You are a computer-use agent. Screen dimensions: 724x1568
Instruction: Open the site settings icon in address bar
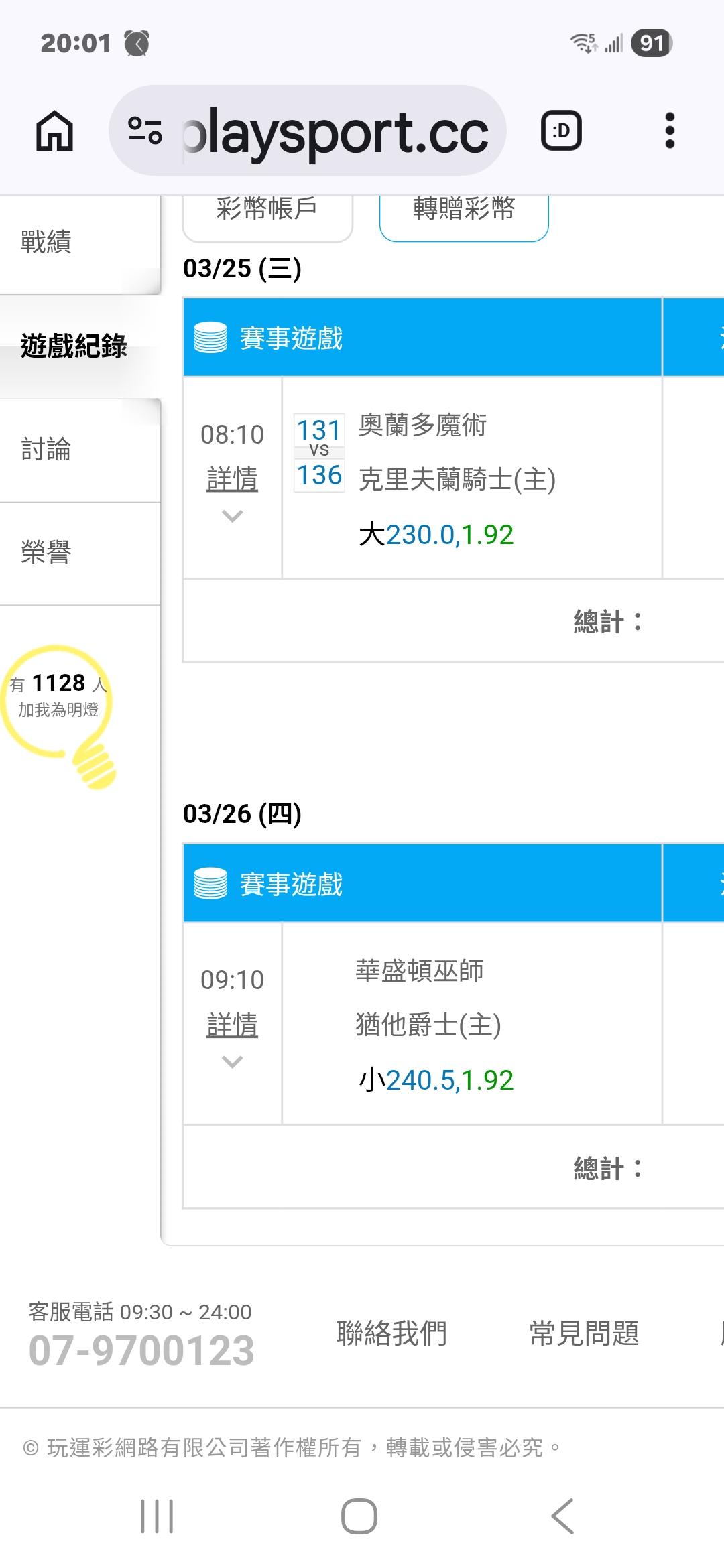tap(145, 131)
